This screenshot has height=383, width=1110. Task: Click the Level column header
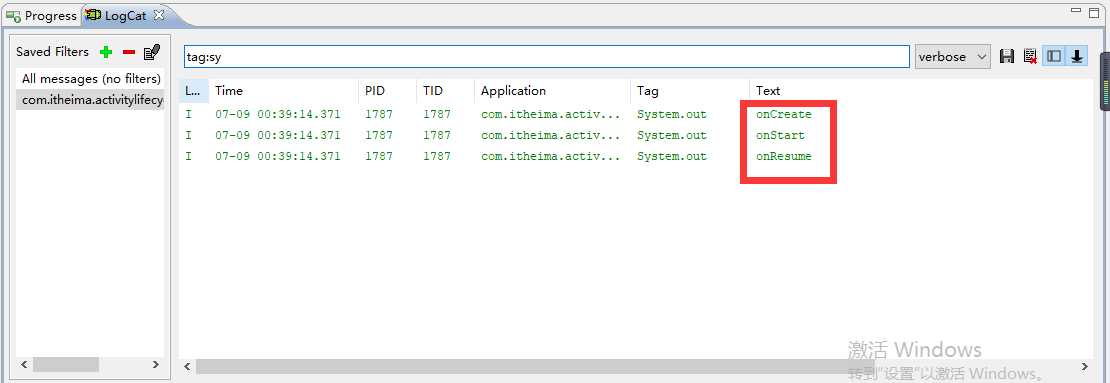pyautogui.click(x=194, y=91)
